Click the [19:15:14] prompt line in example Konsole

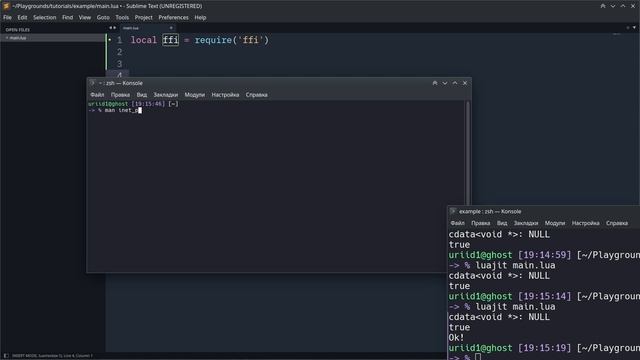(x=544, y=296)
